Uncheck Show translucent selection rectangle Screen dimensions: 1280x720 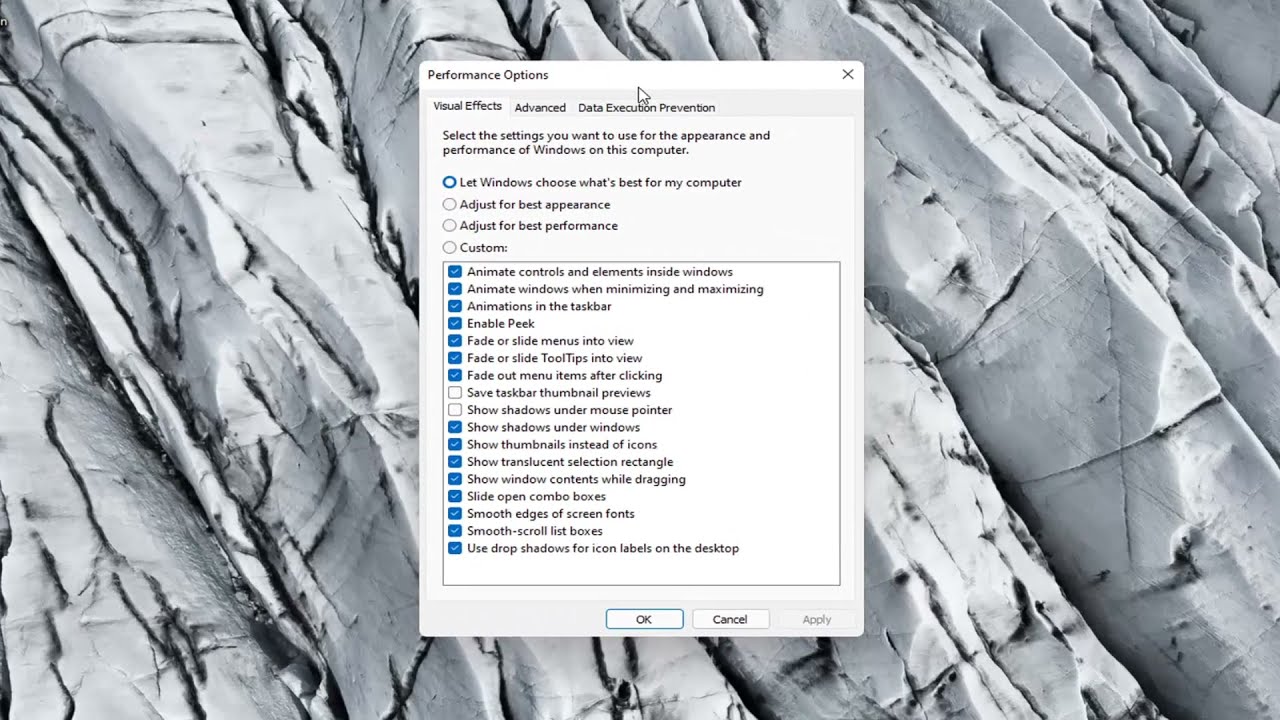click(455, 462)
